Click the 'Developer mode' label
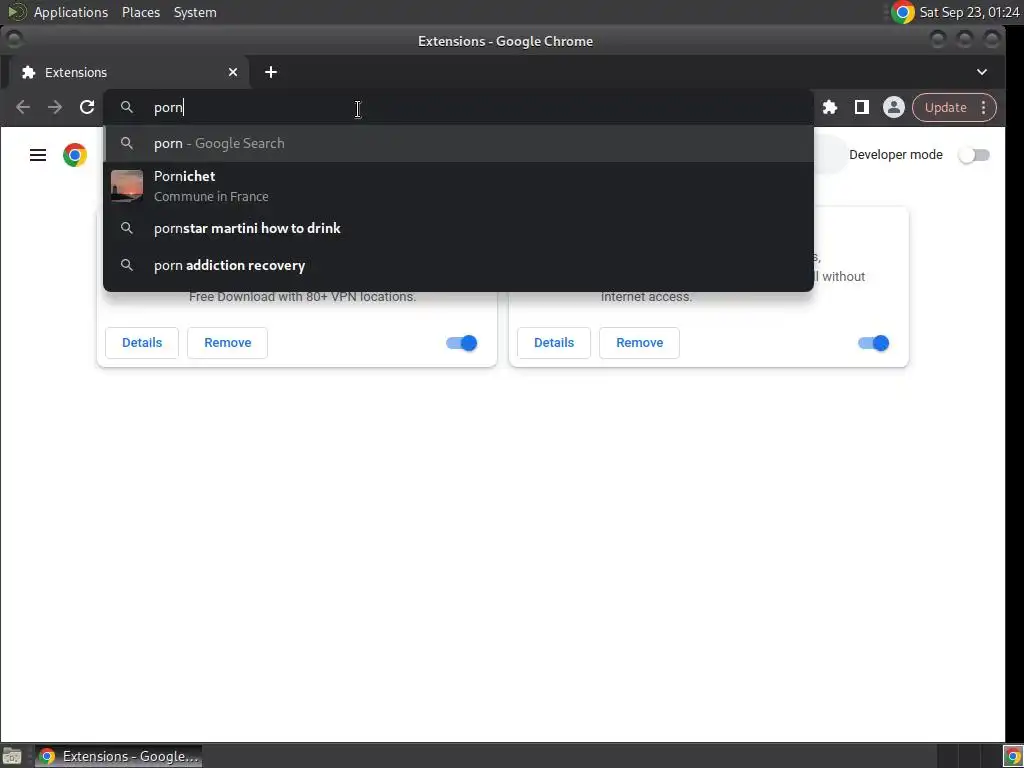Image resolution: width=1024 pixels, height=768 pixels. pos(895,155)
